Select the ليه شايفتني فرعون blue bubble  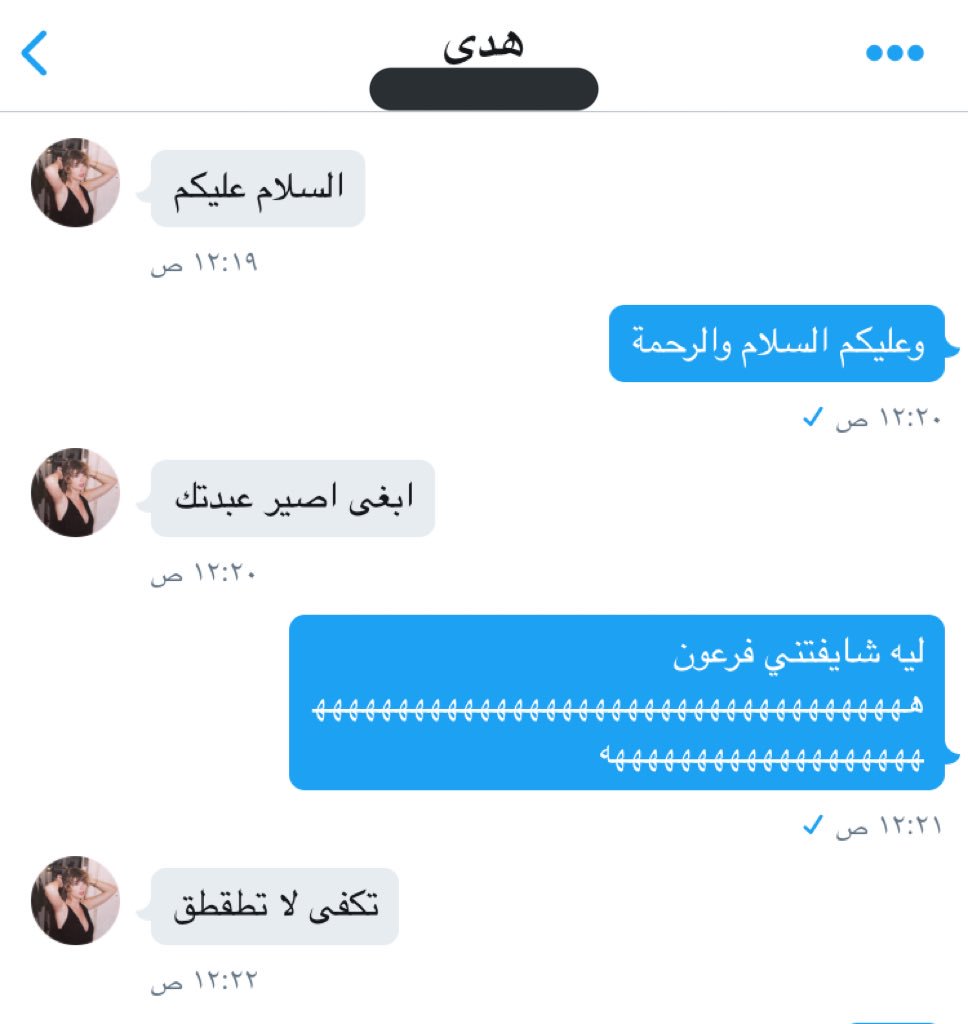click(617, 703)
